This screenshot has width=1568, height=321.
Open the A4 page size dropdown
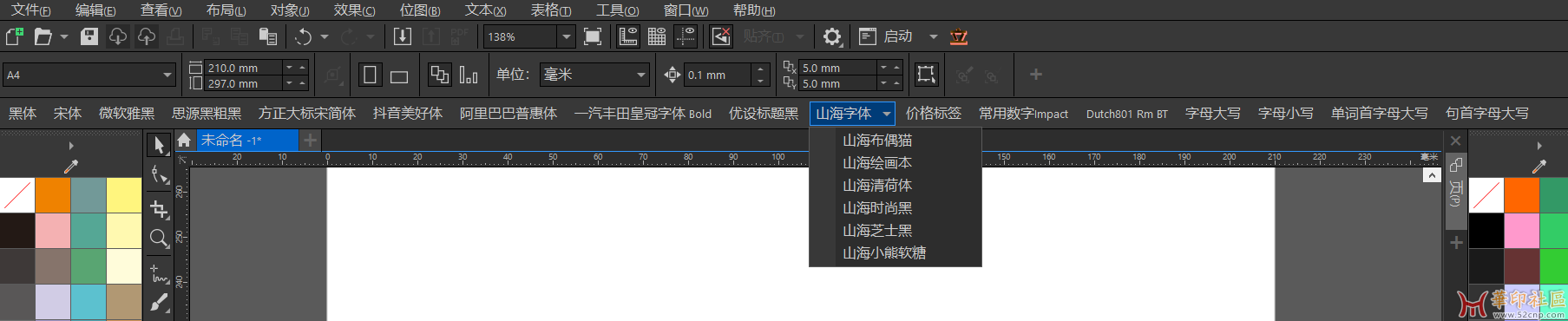pos(167,75)
